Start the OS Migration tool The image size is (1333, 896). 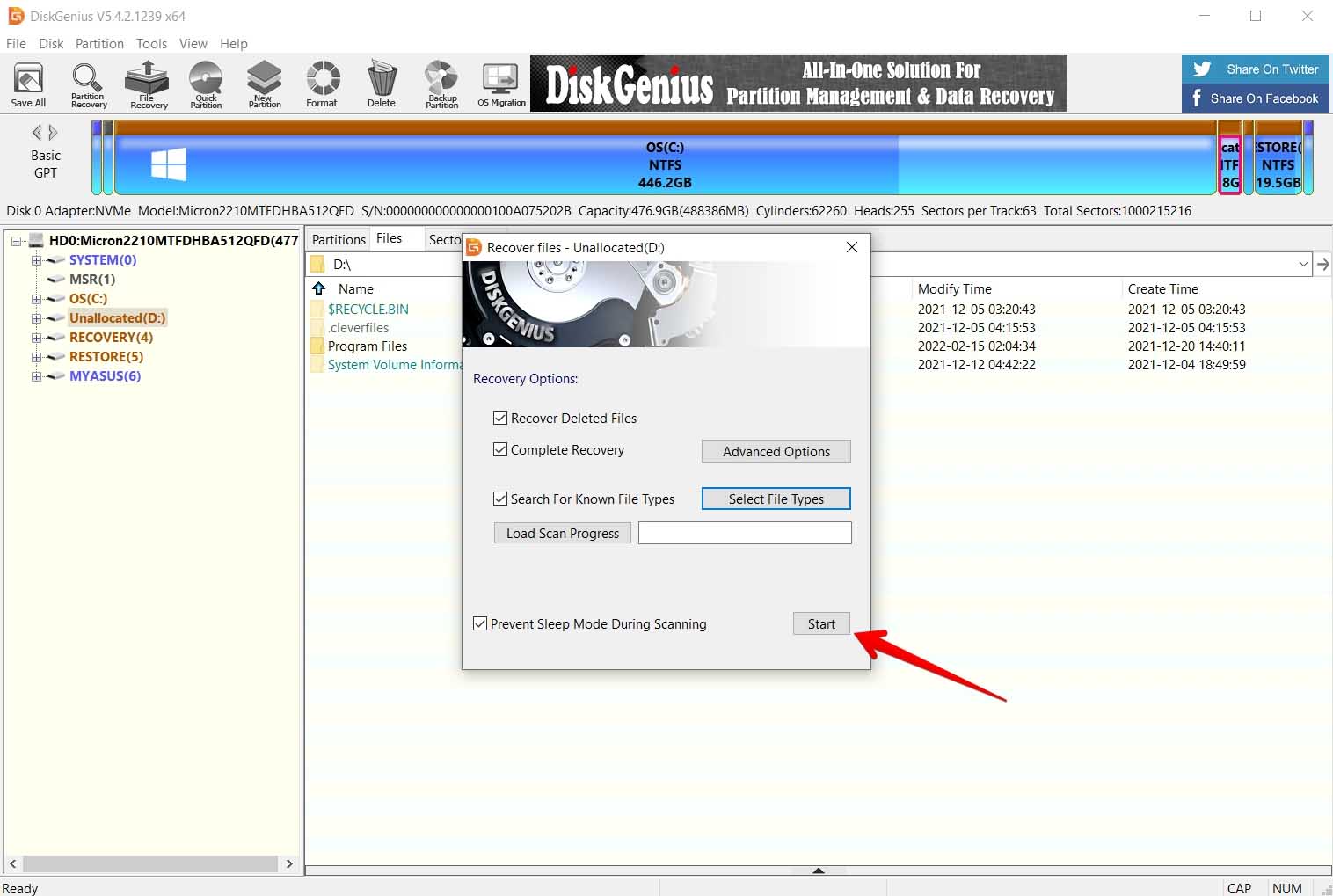501,84
